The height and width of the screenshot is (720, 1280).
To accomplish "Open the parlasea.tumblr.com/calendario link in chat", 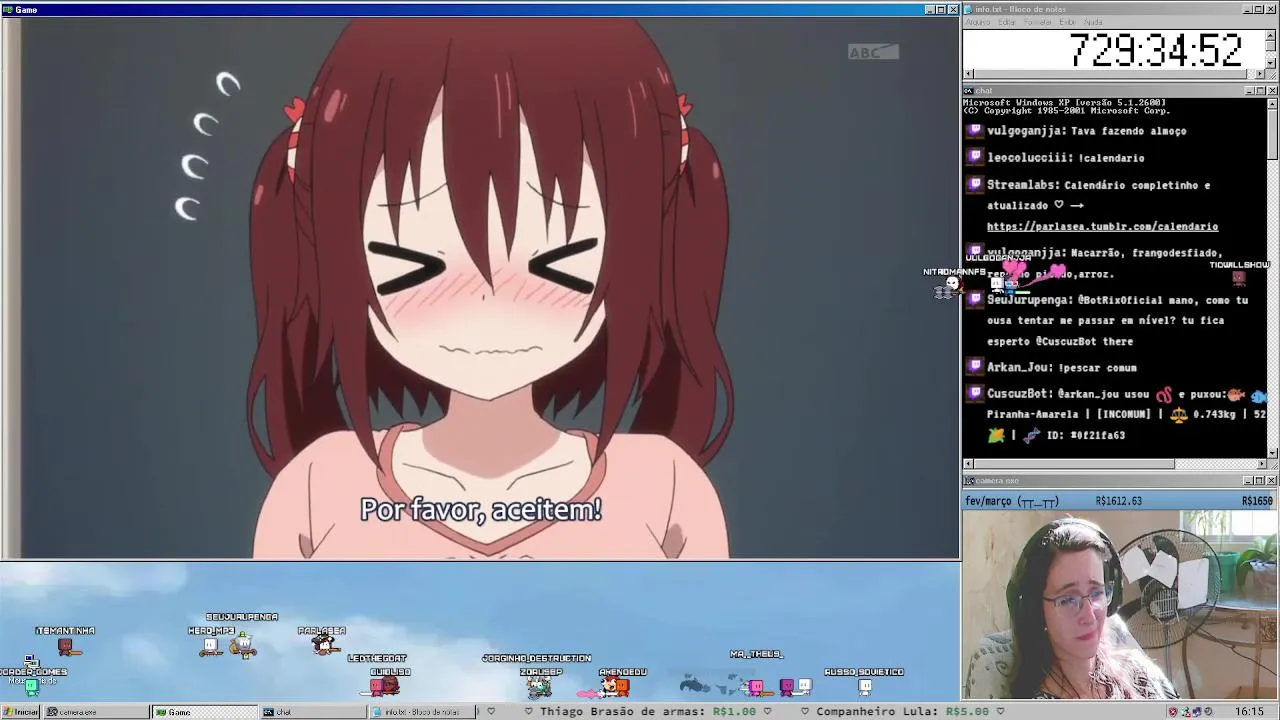I will [x=1102, y=227].
